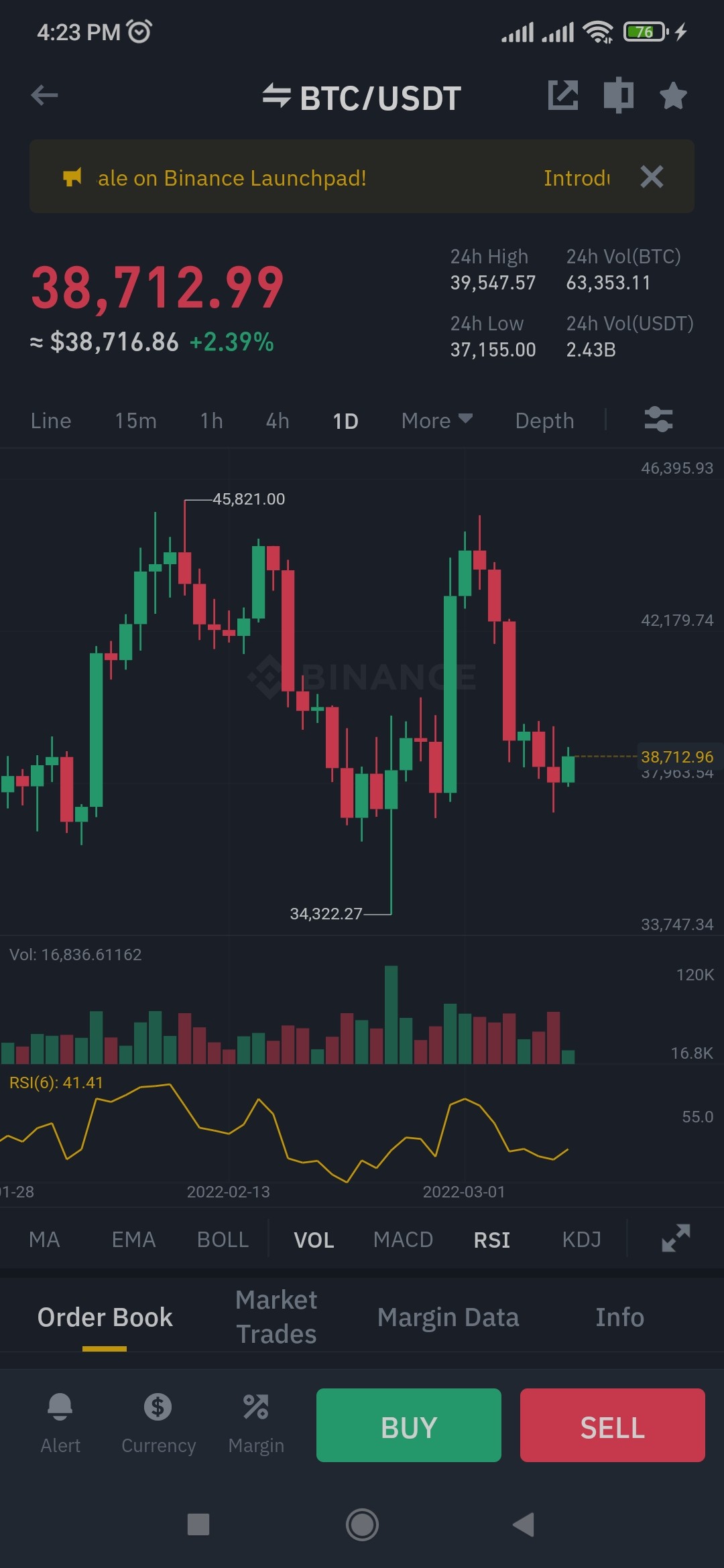This screenshot has height=1568, width=724.
Task: Open the Margin Data tab
Action: [x=448, y=1317]
